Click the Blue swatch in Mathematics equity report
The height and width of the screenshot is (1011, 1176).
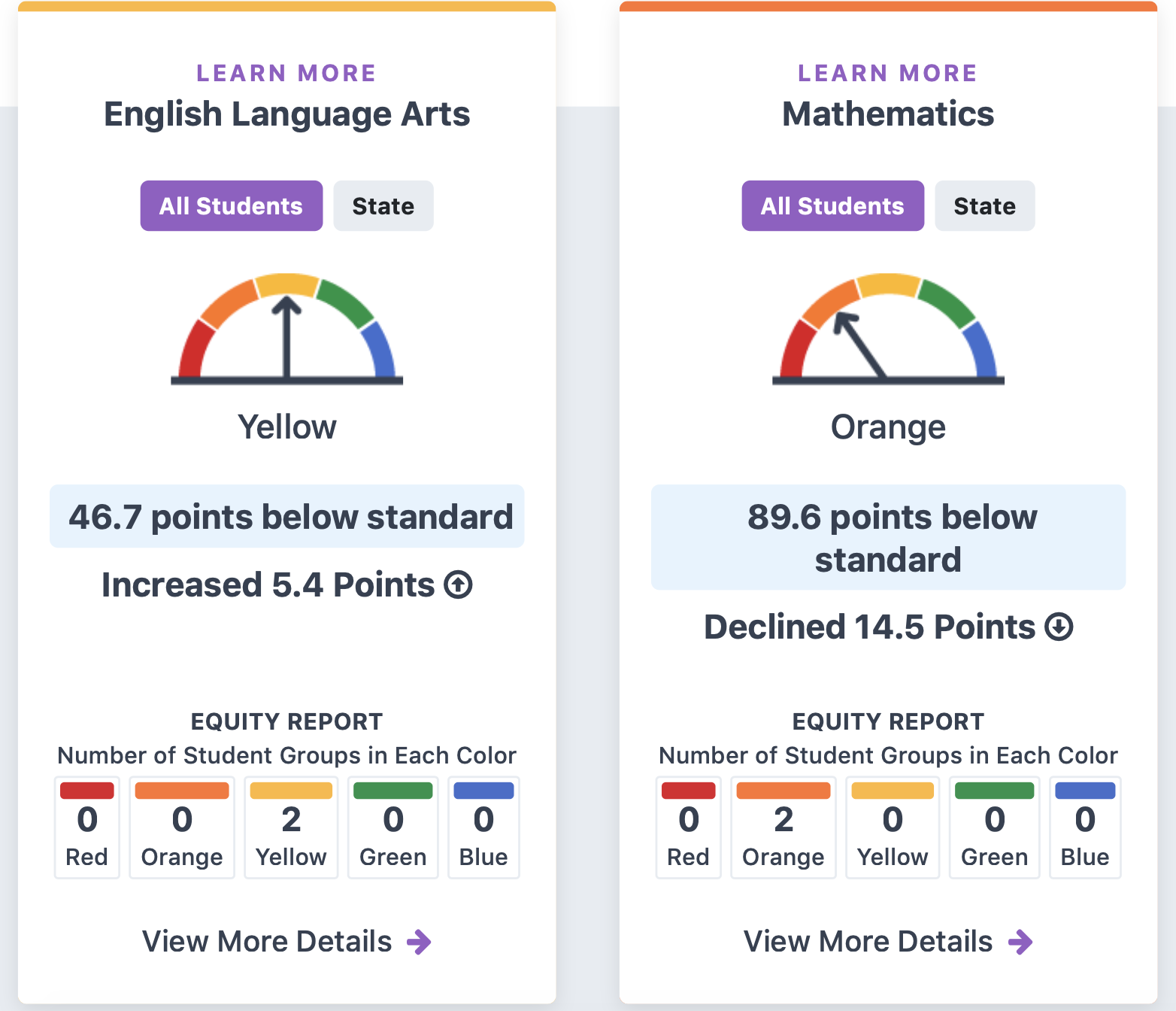tap(1085, 827)
